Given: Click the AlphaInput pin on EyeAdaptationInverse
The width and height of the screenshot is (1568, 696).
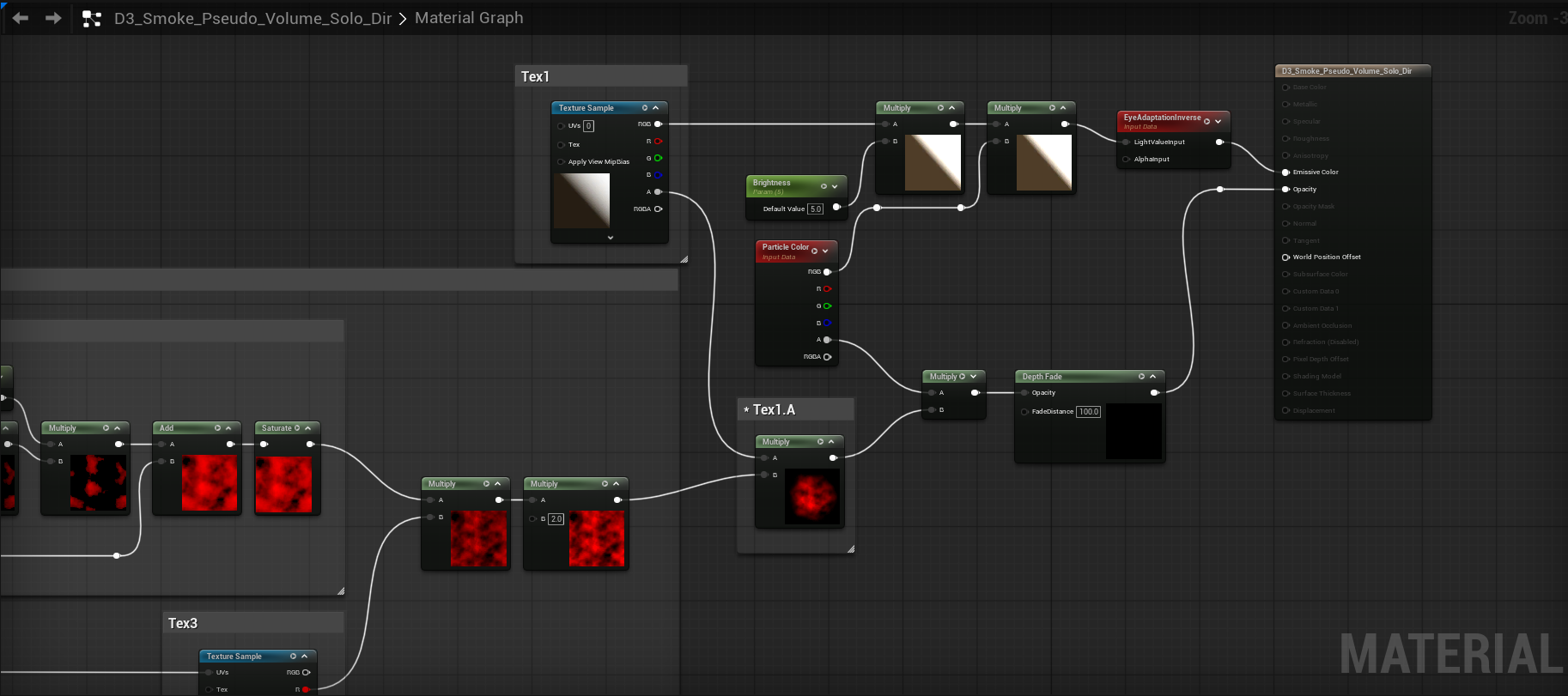Looking at the screenshot, I should tap(1126, 159).
